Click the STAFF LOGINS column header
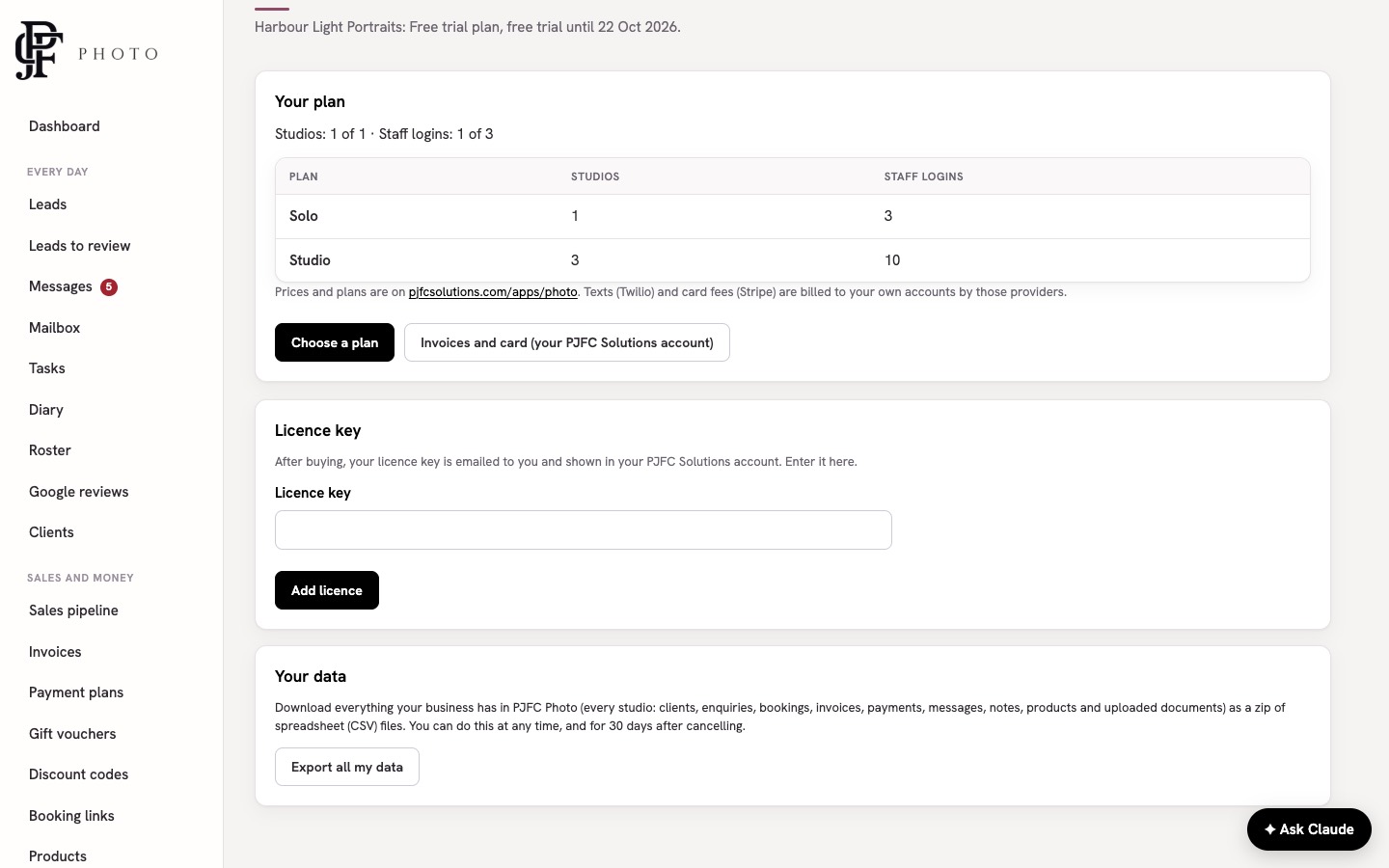Screen dimensions: 1389x868 point(924,176)
